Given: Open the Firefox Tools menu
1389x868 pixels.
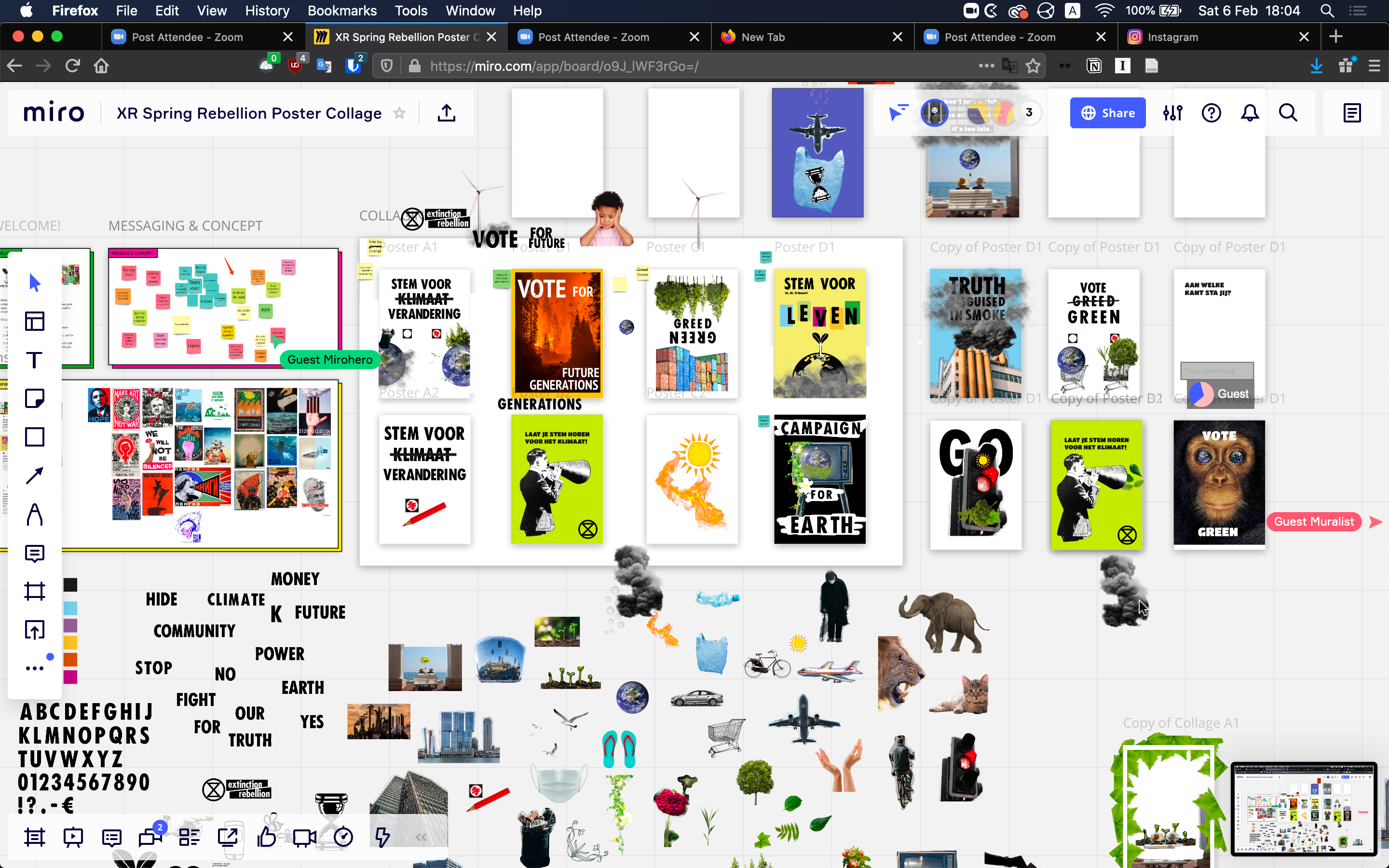Looking at the screenshot, I should pyautogui.click(x=411, y=10).
